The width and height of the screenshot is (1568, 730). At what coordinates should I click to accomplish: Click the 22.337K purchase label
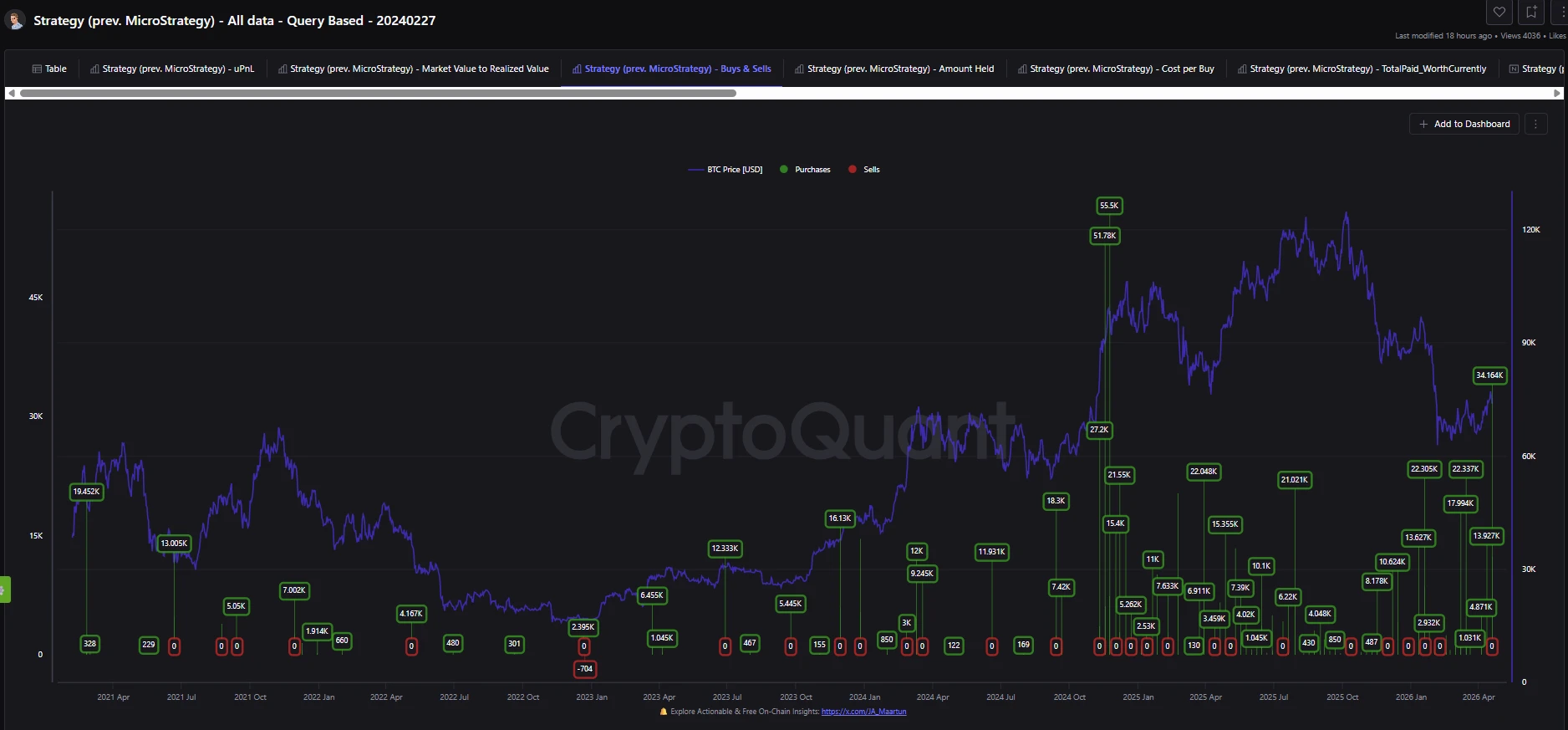click(x=1466, y=469)
